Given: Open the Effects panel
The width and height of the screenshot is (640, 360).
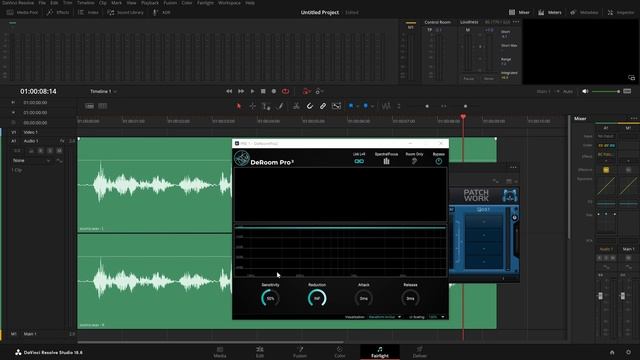Looking at the screenshot, I should pyautogui.click(x=58, y=13).
